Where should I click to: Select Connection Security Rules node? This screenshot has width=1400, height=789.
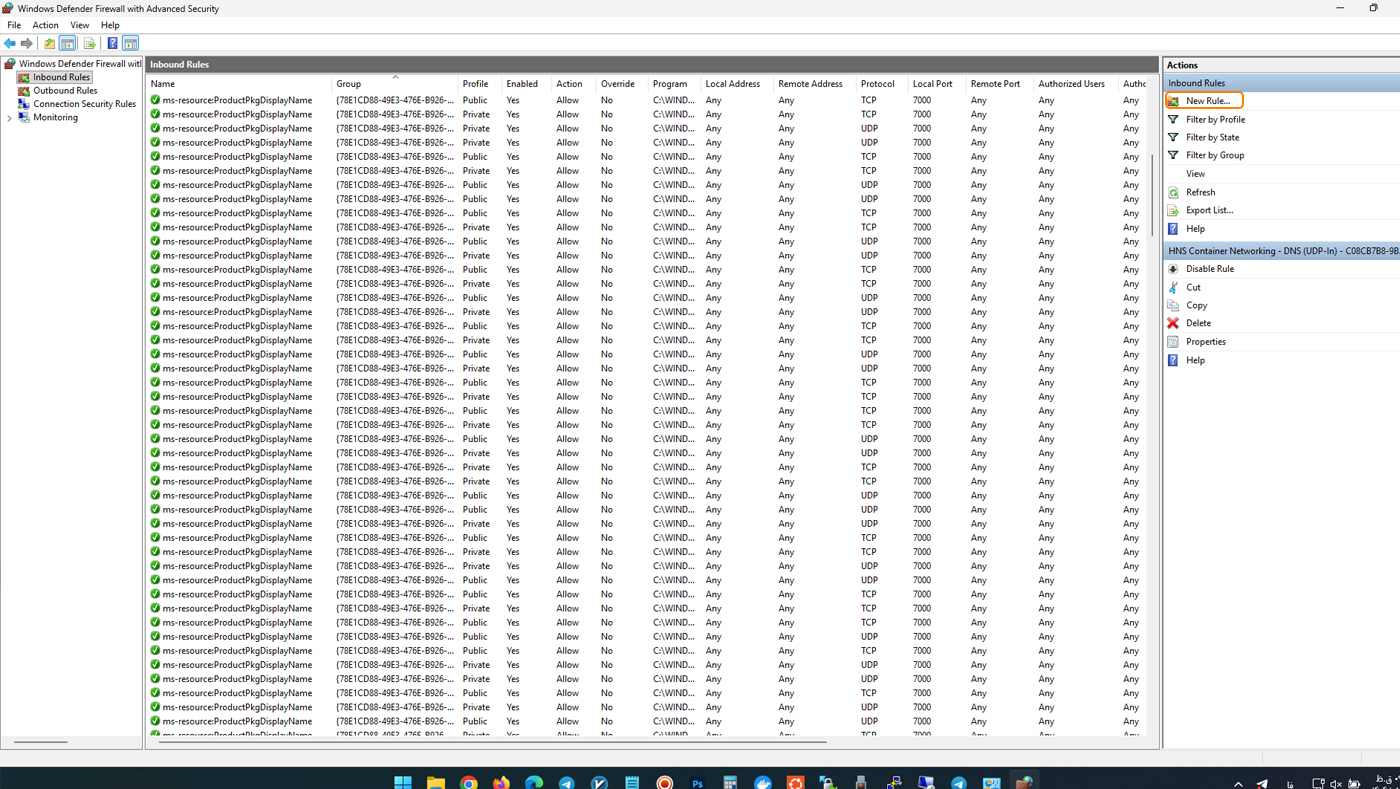click(x=84, y=104)
